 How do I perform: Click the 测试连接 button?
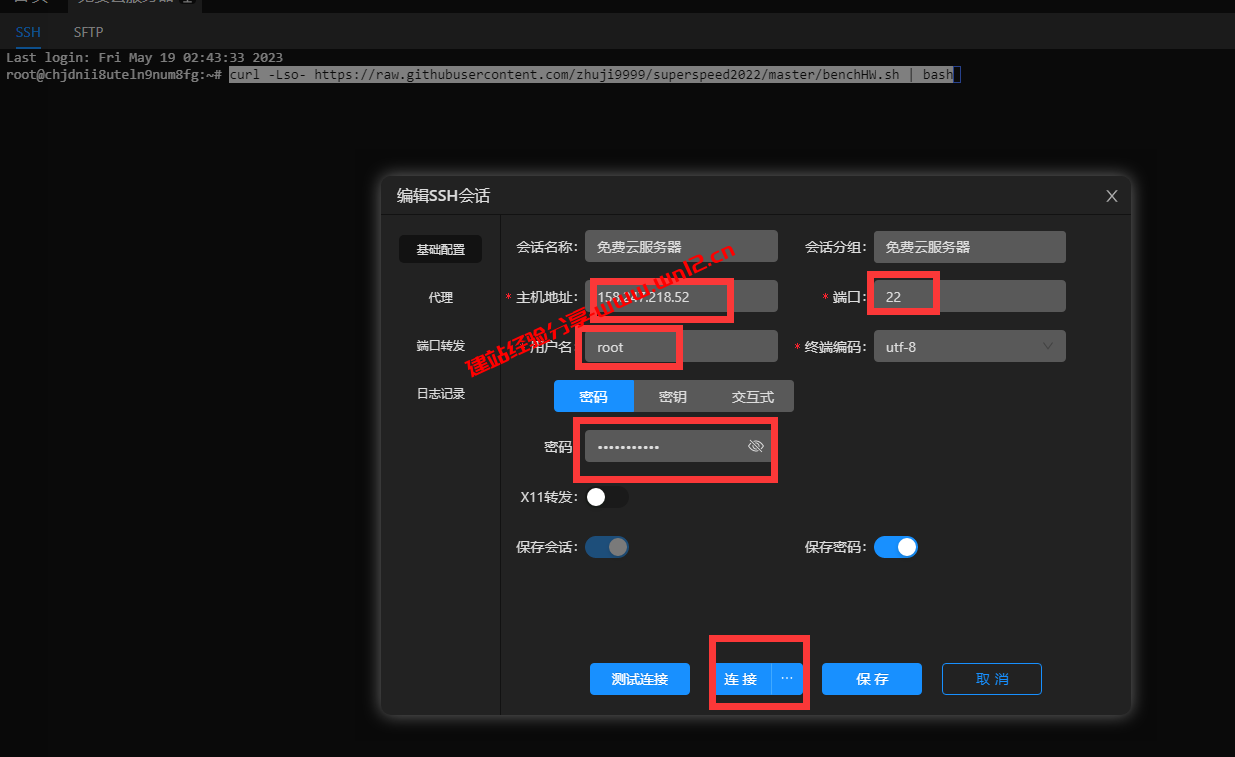click(x=640, y=679)
